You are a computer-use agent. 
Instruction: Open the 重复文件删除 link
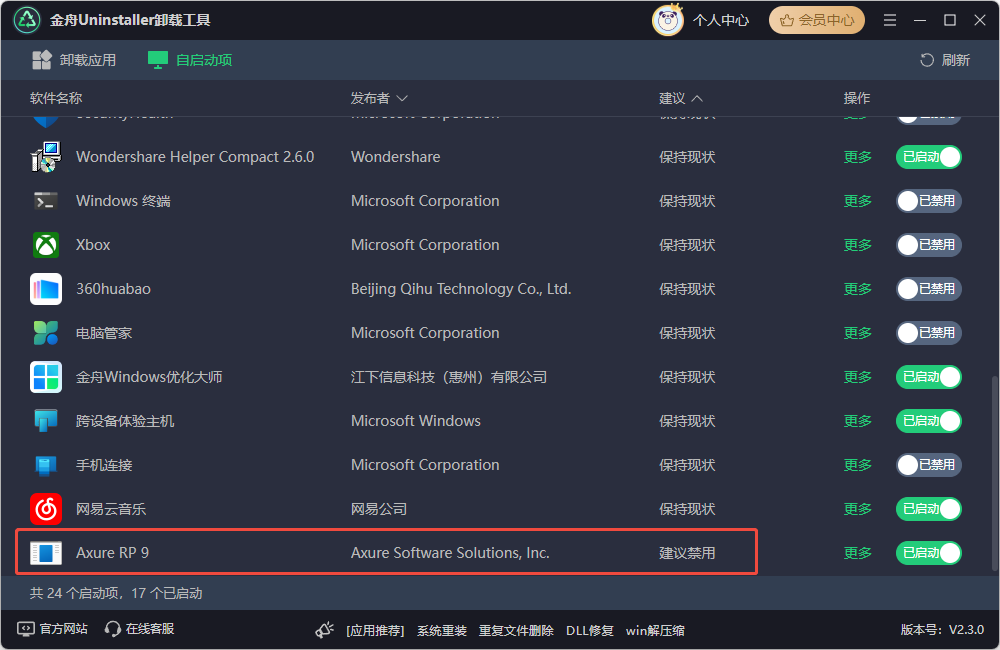(x=516, y=631)
